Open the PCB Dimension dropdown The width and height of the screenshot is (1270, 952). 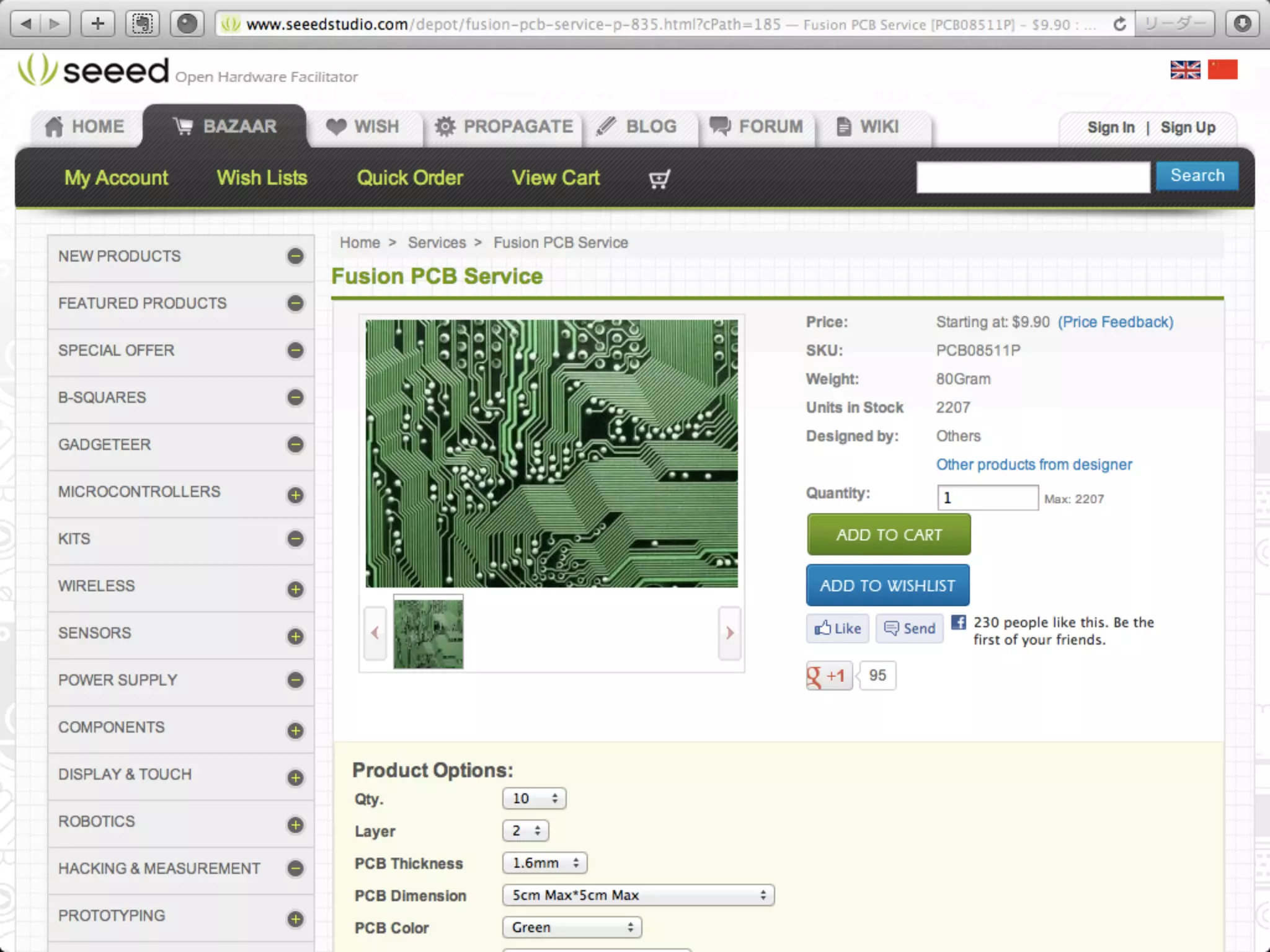638,895
